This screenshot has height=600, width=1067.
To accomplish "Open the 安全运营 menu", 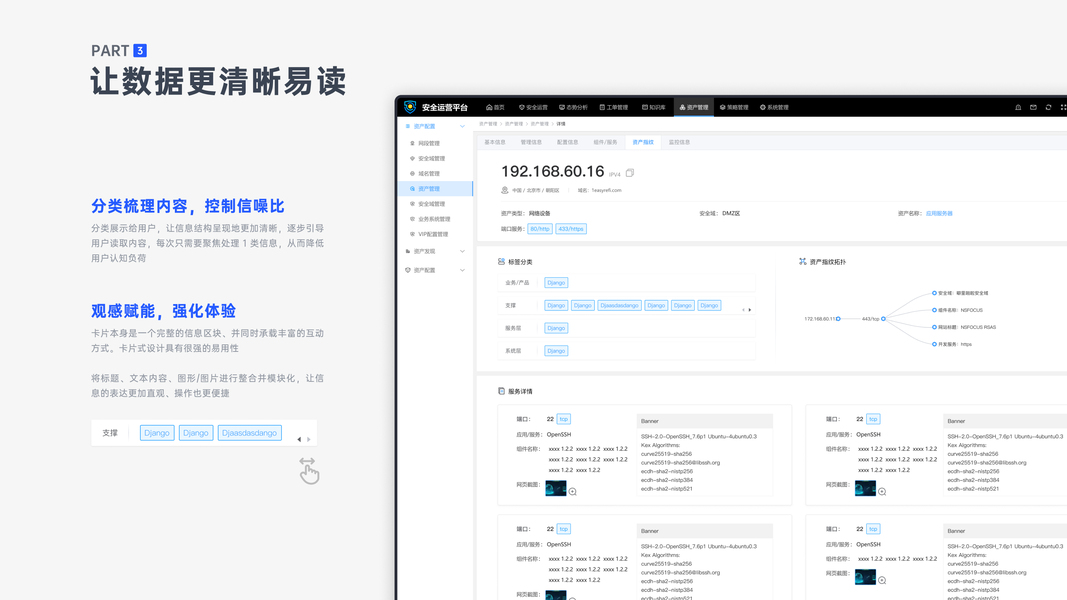I will [534, 107].
